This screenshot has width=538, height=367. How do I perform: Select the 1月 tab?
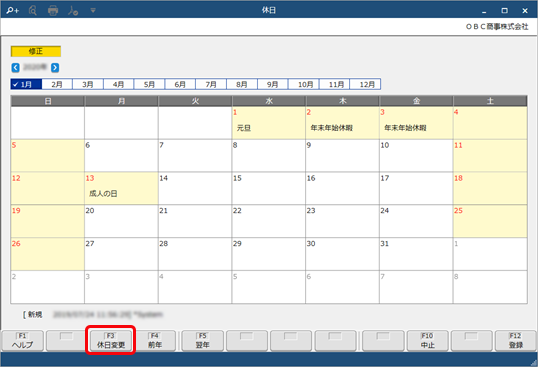(x=26, y=84)
